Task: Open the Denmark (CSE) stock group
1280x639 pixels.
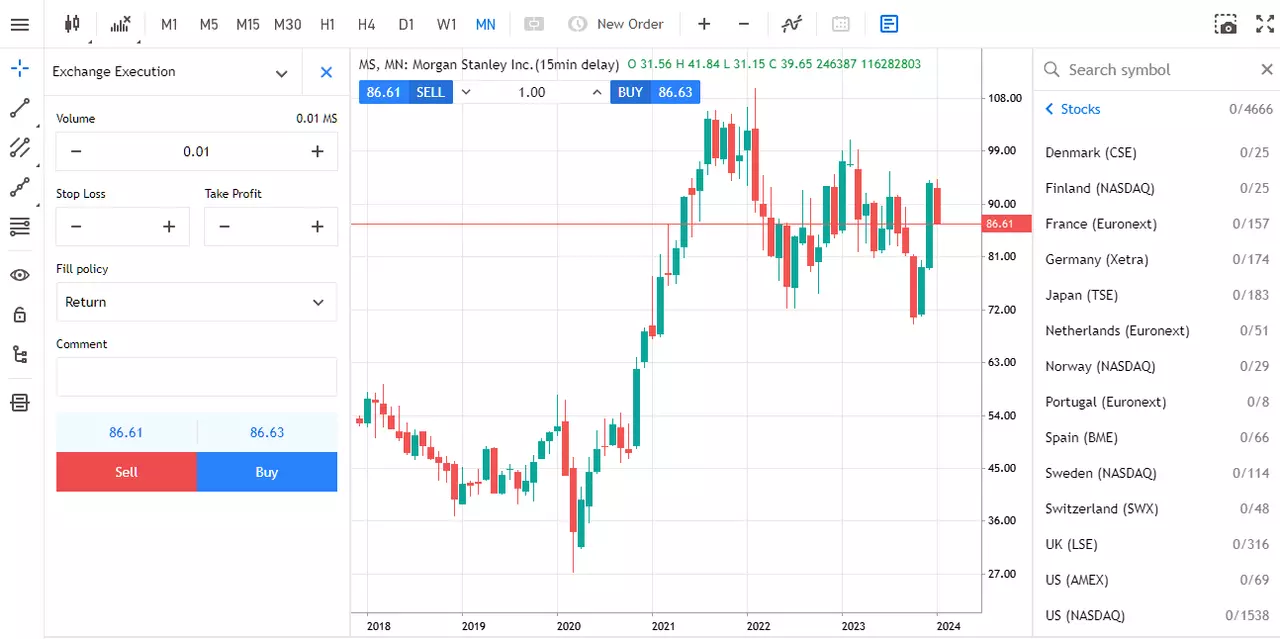Action: [1157, 153]
